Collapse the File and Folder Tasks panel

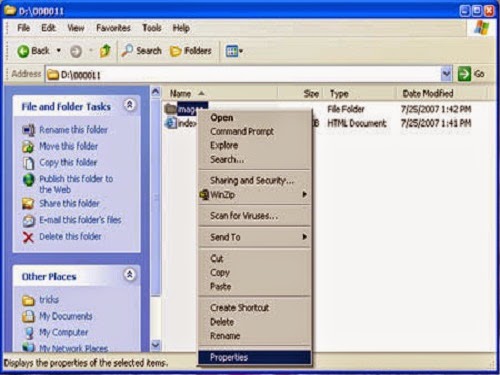130,105
